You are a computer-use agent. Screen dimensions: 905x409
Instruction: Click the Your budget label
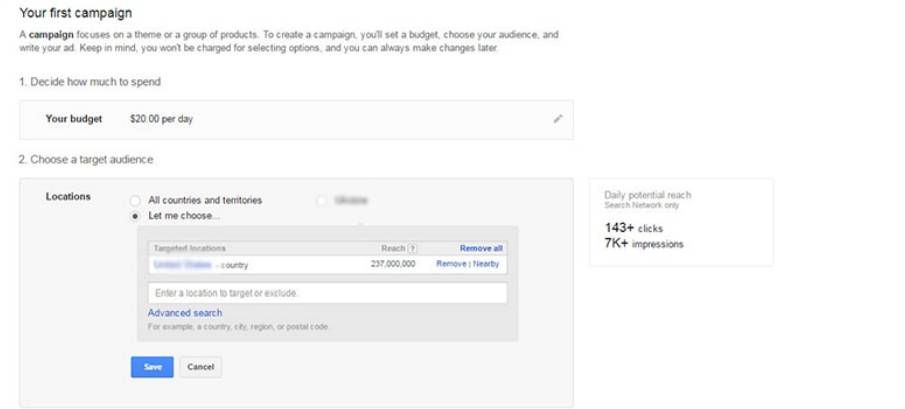pos(74,119)
